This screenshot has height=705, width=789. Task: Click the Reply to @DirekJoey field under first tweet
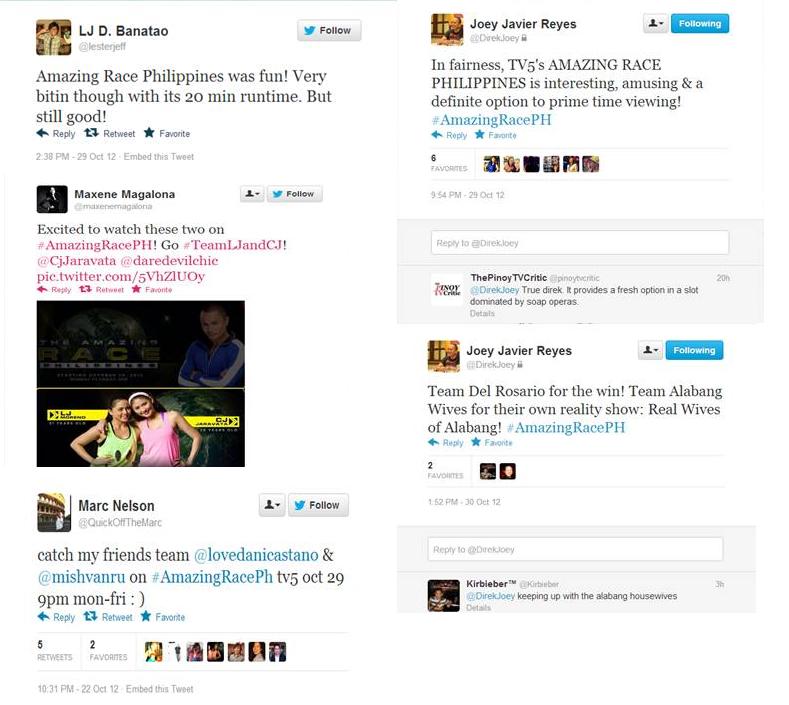click(x=580, y=243)
